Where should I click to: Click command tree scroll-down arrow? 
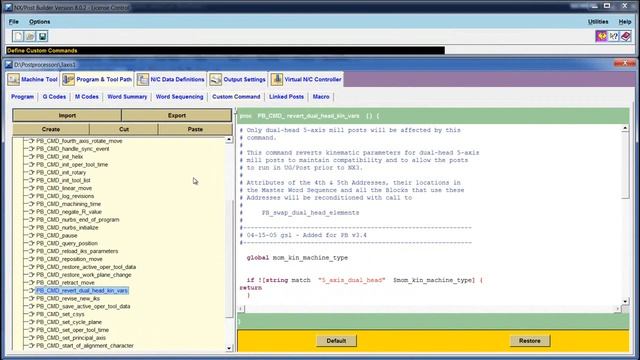(x=229, y=348)
